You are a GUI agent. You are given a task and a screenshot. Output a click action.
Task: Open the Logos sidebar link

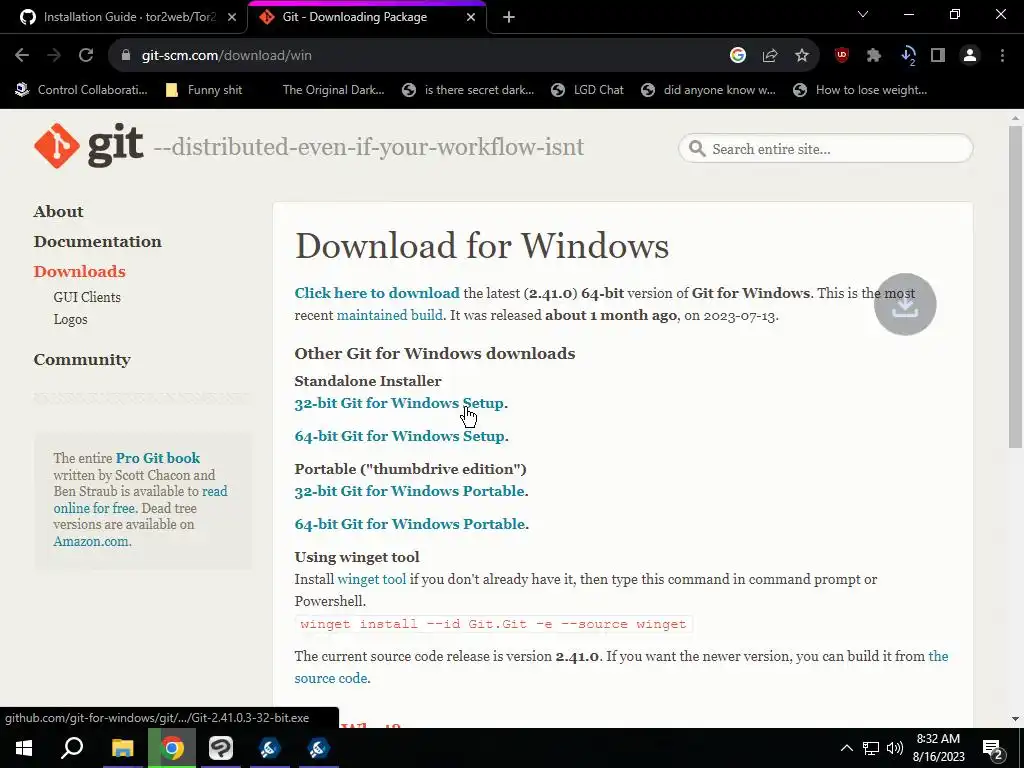(x=71, y=319)
